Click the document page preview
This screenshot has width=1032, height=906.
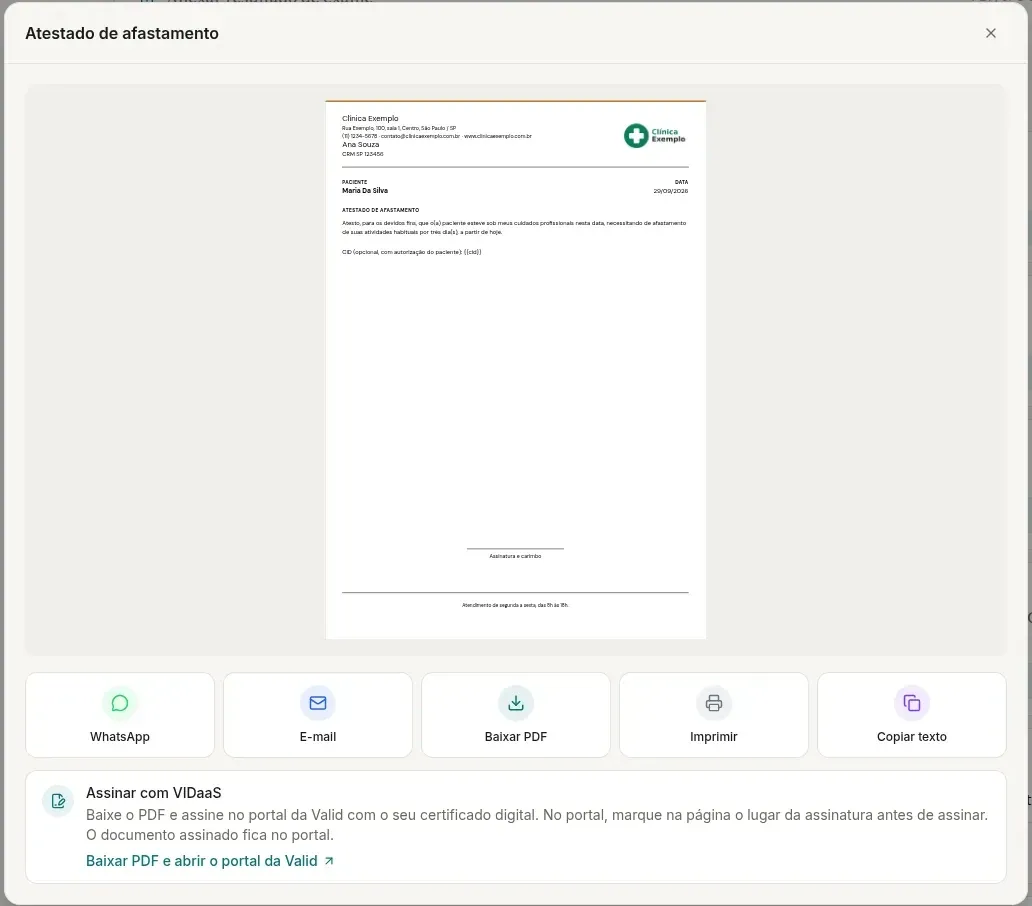point(516,370)
